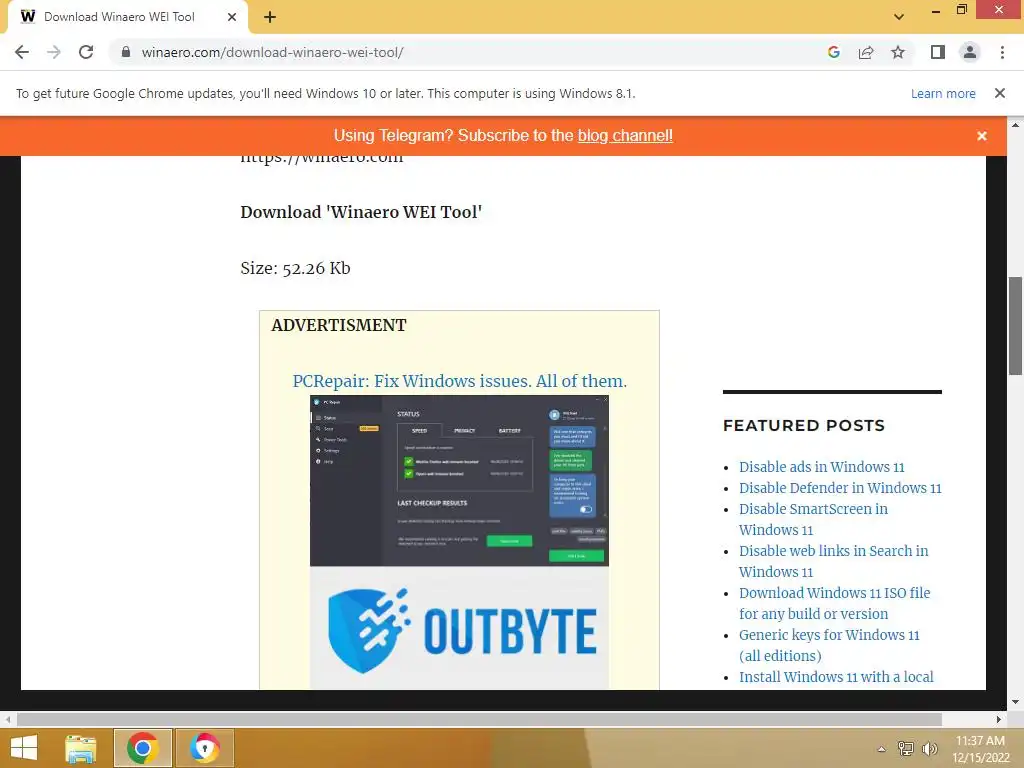Click the Chrome taskbar icon

pos(142,748)
